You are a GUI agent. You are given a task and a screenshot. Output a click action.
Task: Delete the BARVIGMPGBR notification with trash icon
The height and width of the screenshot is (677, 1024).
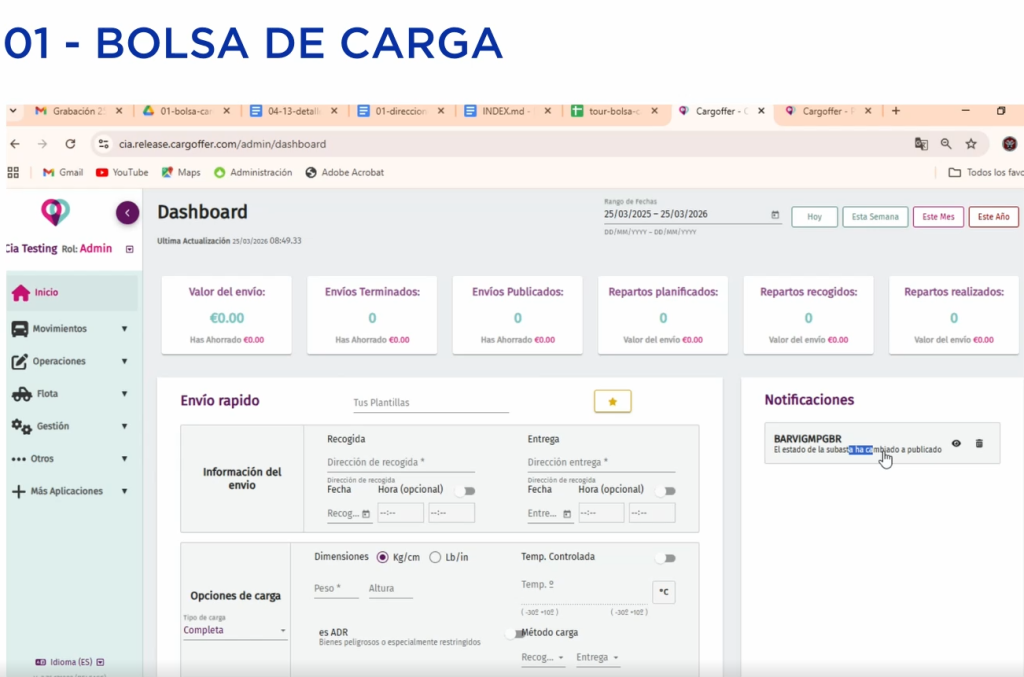click(x=979, y=443)
